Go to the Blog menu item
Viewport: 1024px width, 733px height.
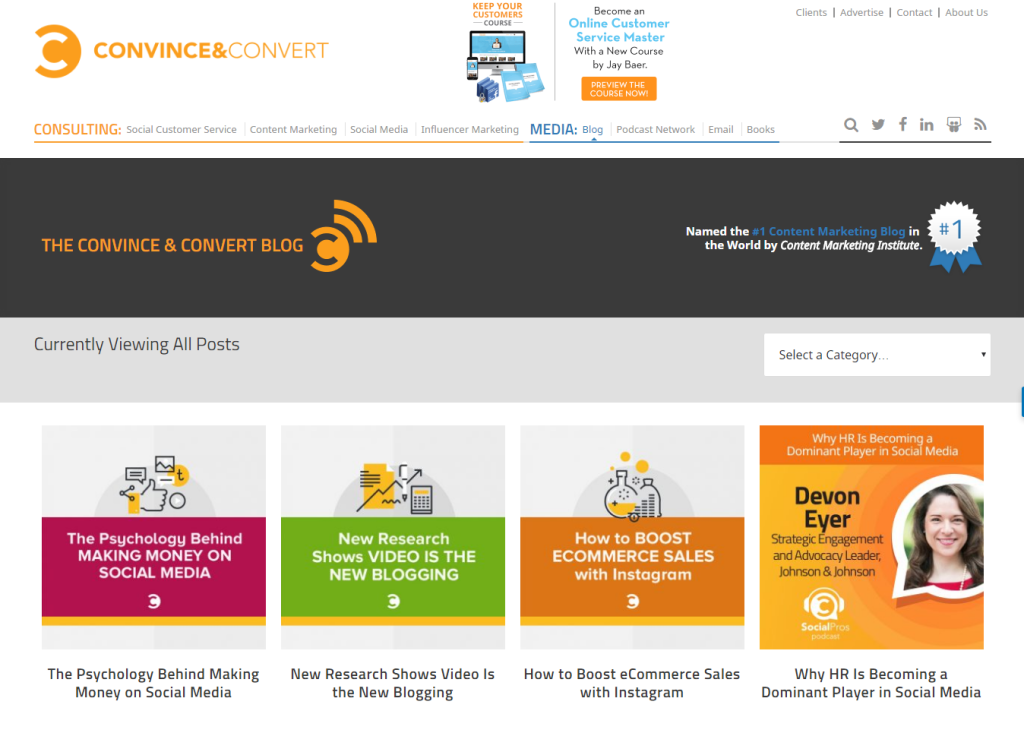click(x=592, y=129)
